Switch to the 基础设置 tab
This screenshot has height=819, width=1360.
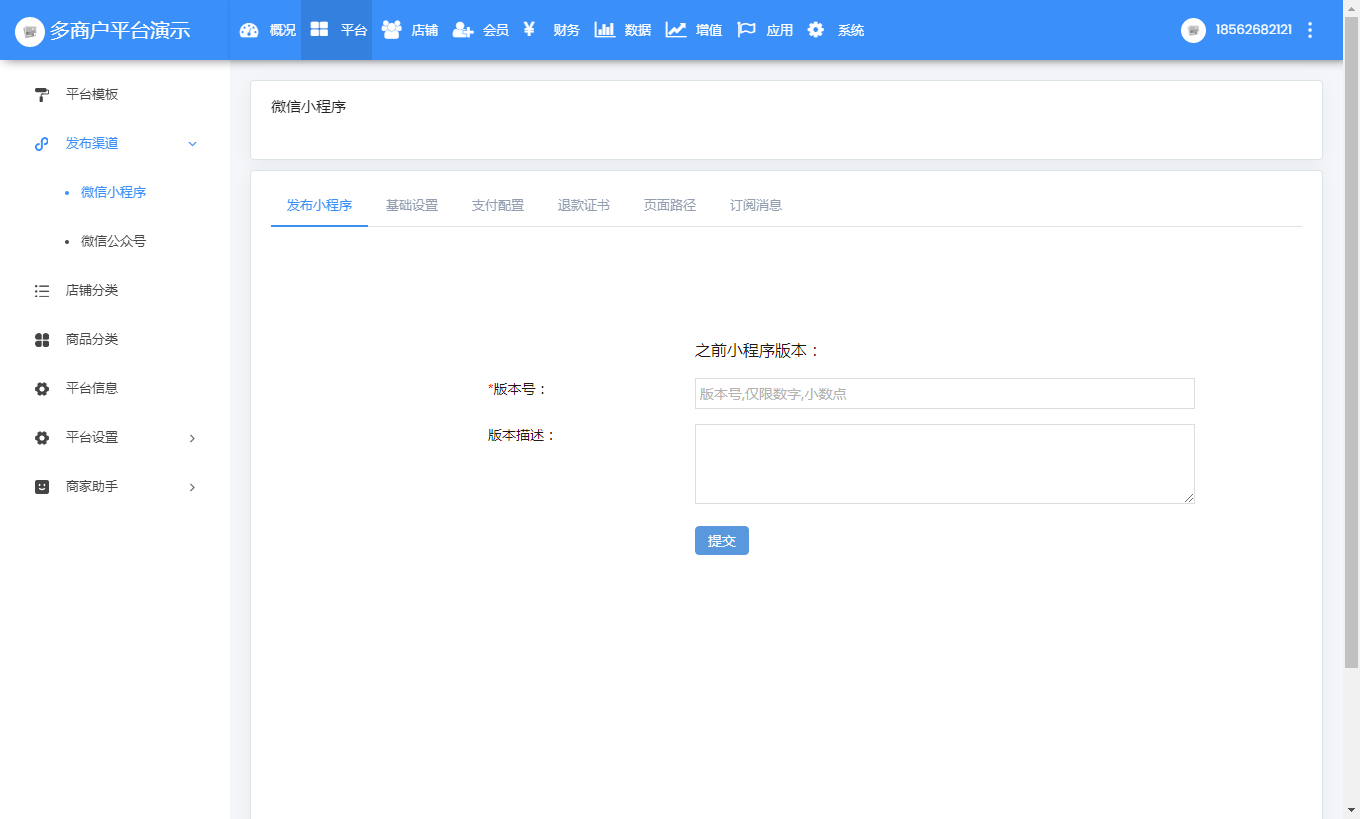tap(412, 205)
